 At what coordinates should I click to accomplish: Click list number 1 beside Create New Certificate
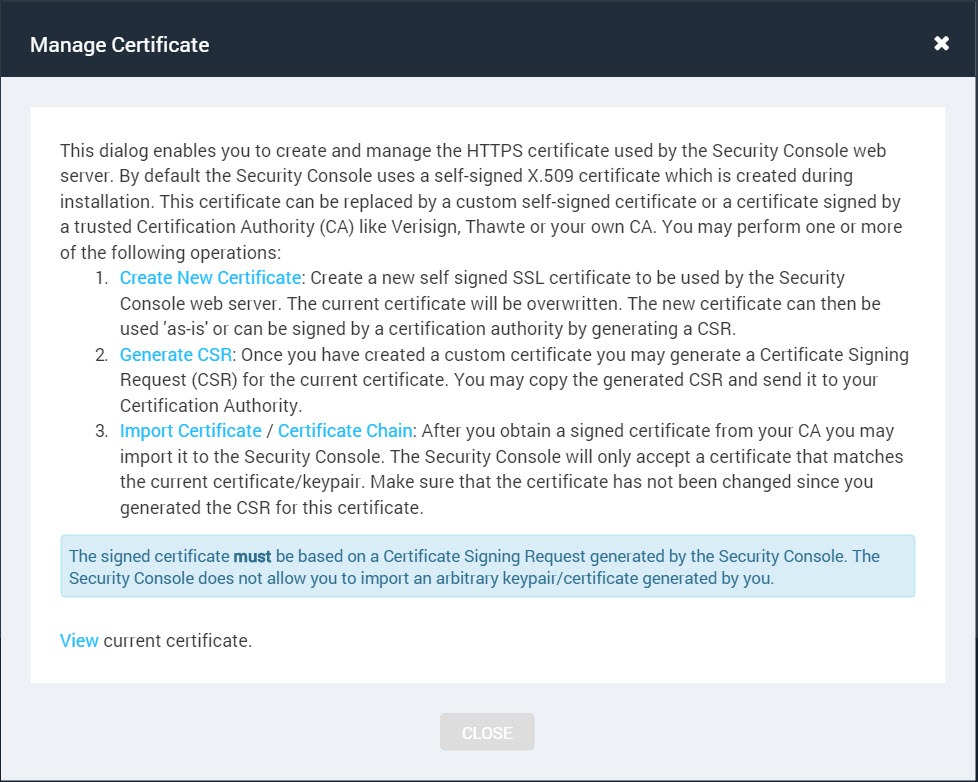pos(102,278)
